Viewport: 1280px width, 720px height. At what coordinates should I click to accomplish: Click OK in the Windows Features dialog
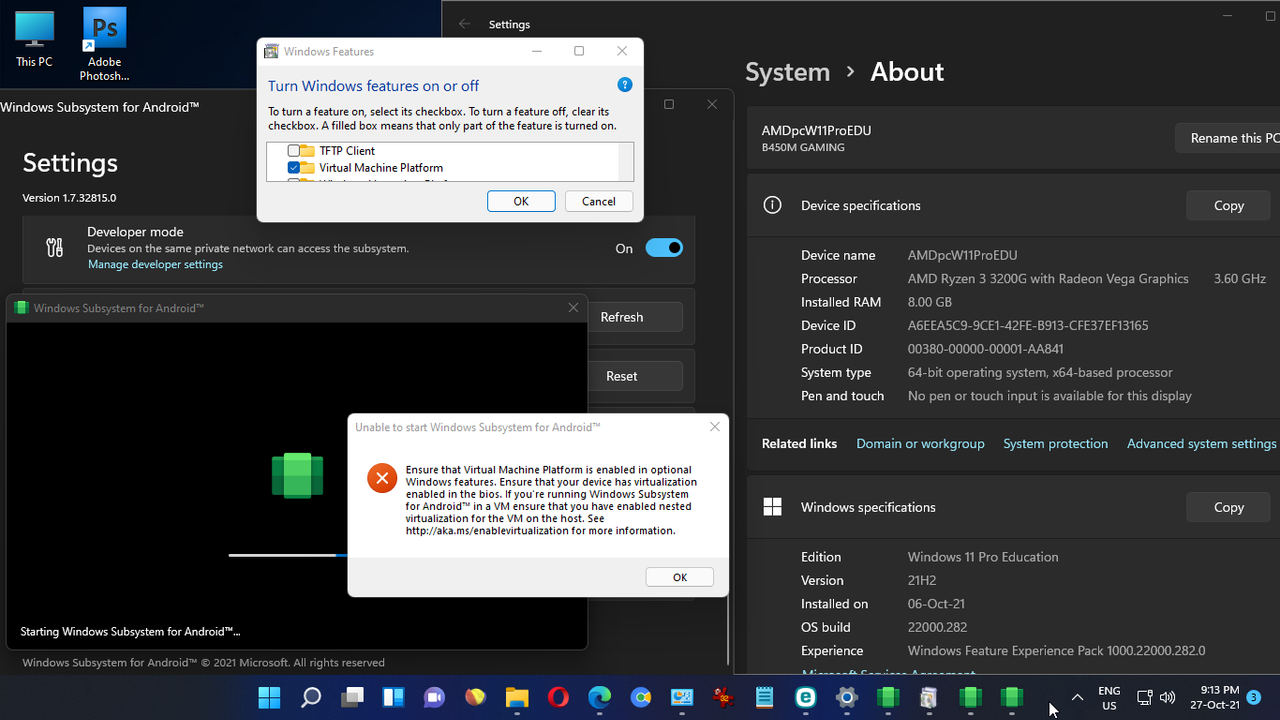[x=521, y=201]
